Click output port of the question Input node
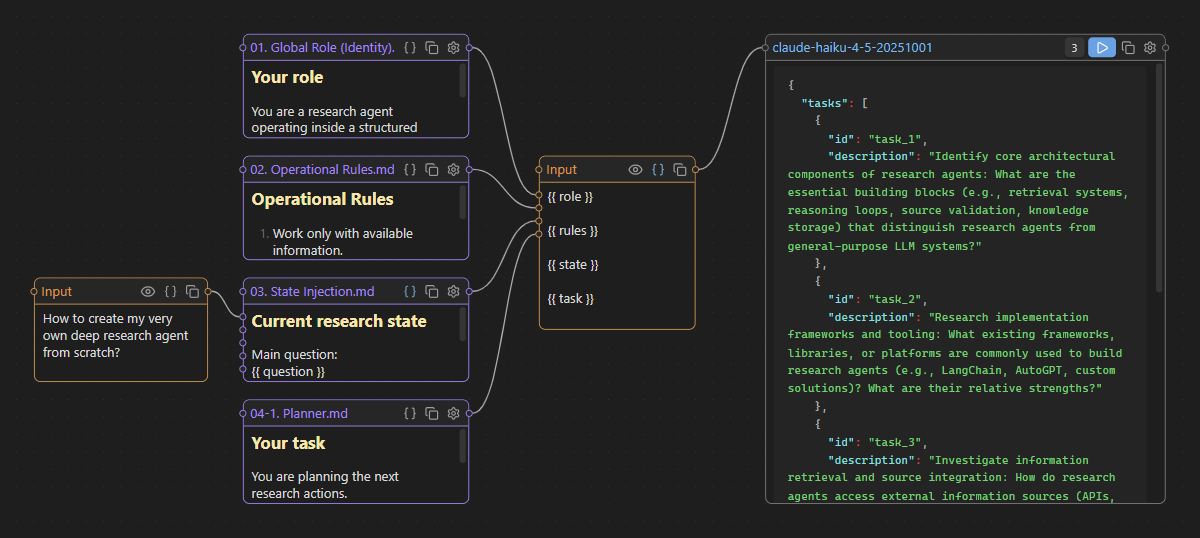Screen dimensions: 1200x538 click(x=208, y=291)
